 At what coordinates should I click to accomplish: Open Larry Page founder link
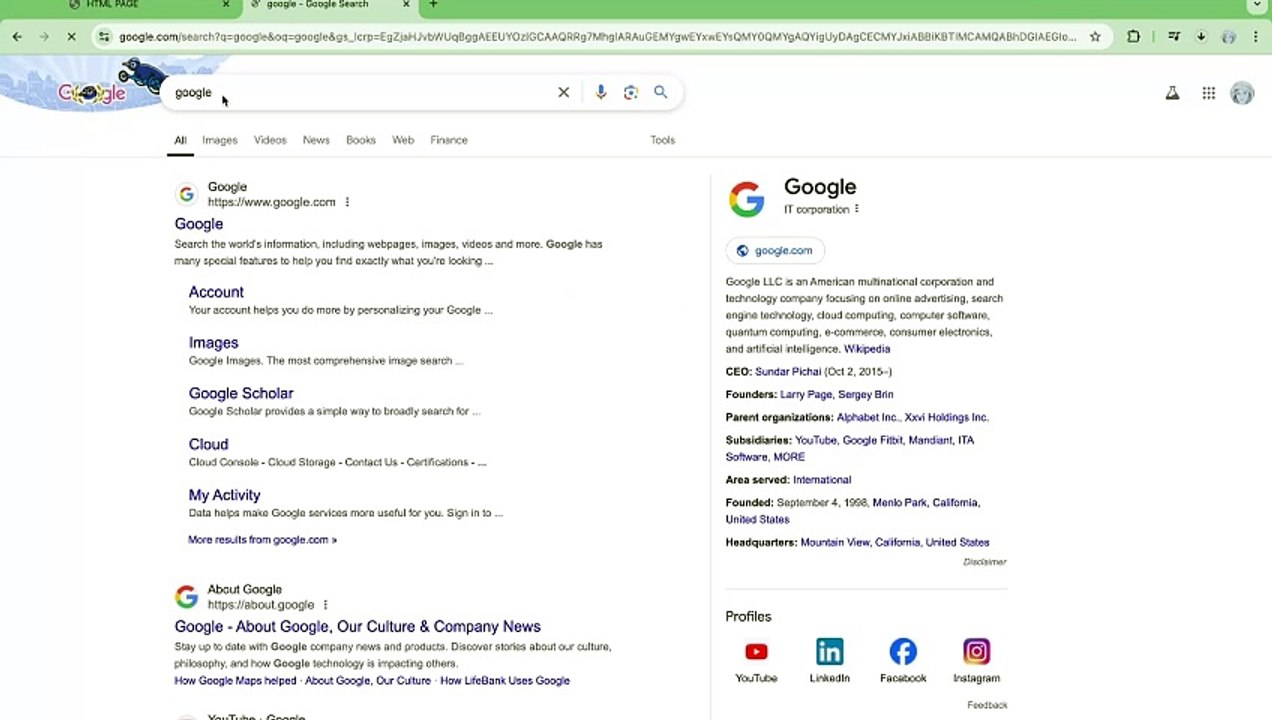(x=806, y=395)
